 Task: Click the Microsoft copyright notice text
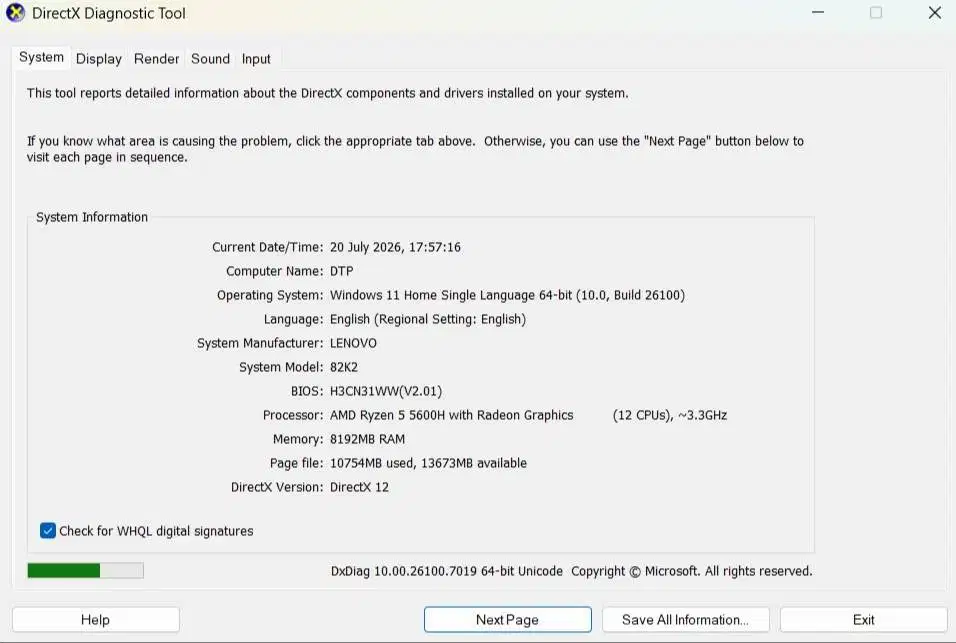coord(691,571)
